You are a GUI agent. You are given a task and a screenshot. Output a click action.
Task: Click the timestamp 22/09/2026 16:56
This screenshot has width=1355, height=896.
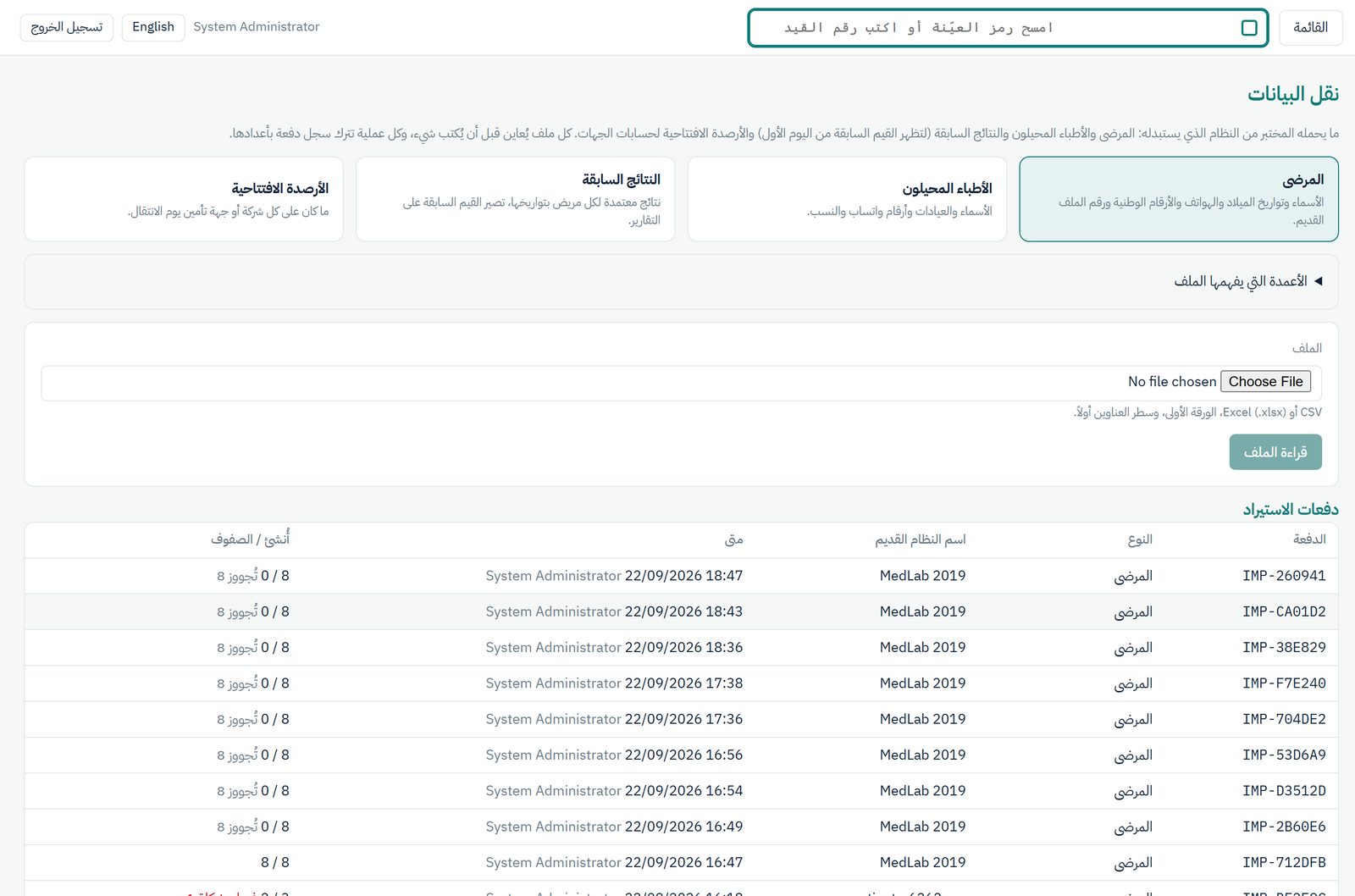[x=683, y=755]
